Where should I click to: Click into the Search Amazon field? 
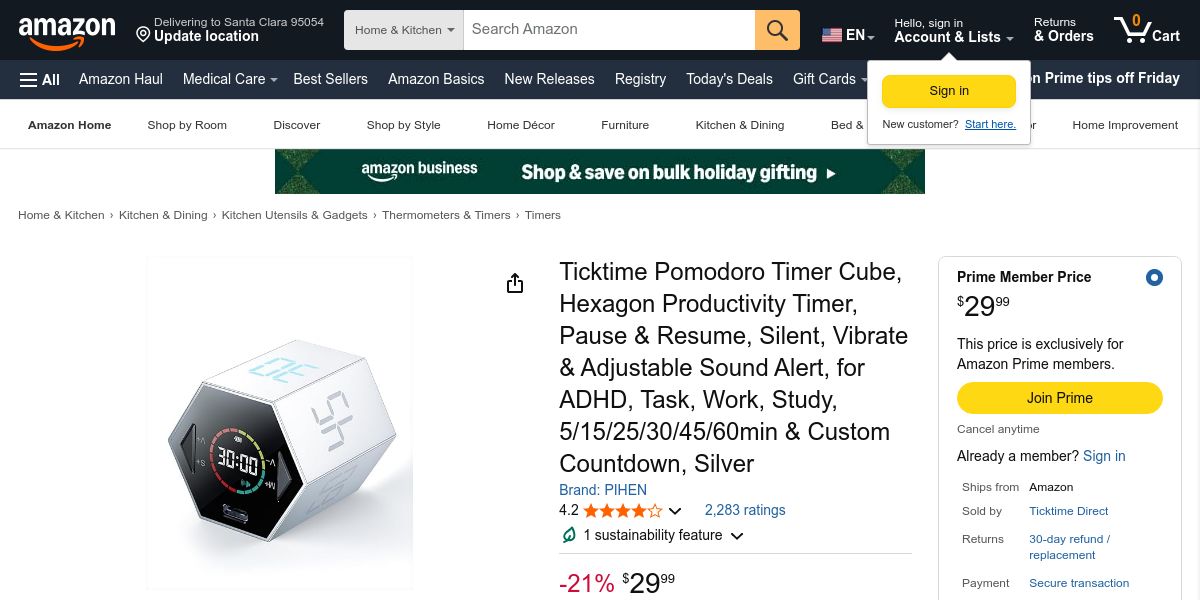point(610,30)
